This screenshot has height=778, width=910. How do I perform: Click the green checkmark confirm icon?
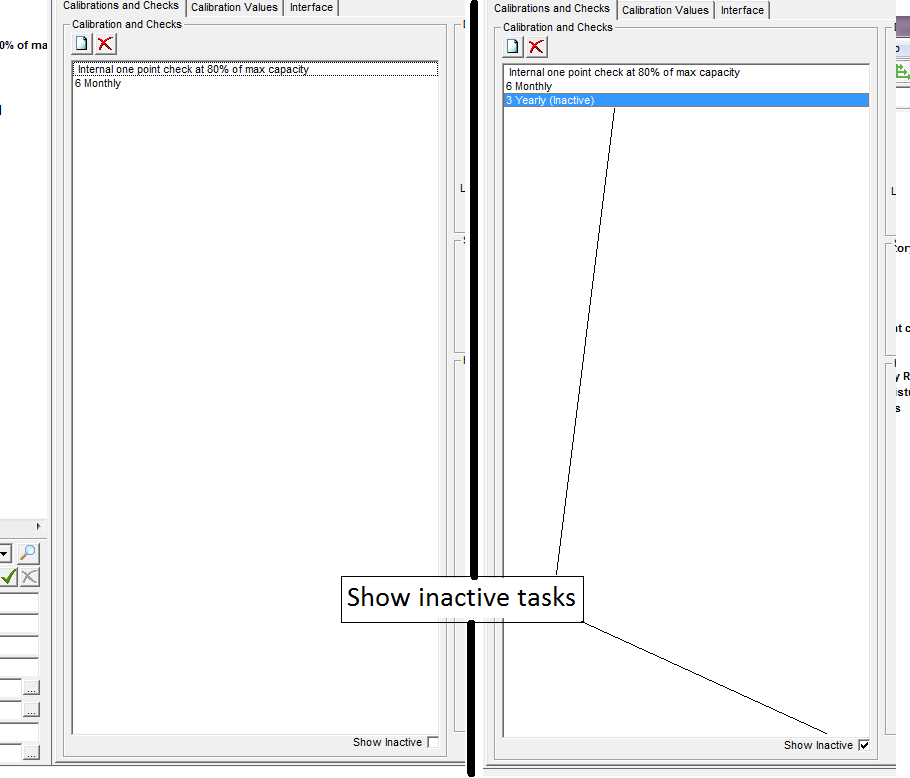tap(8, 577)
